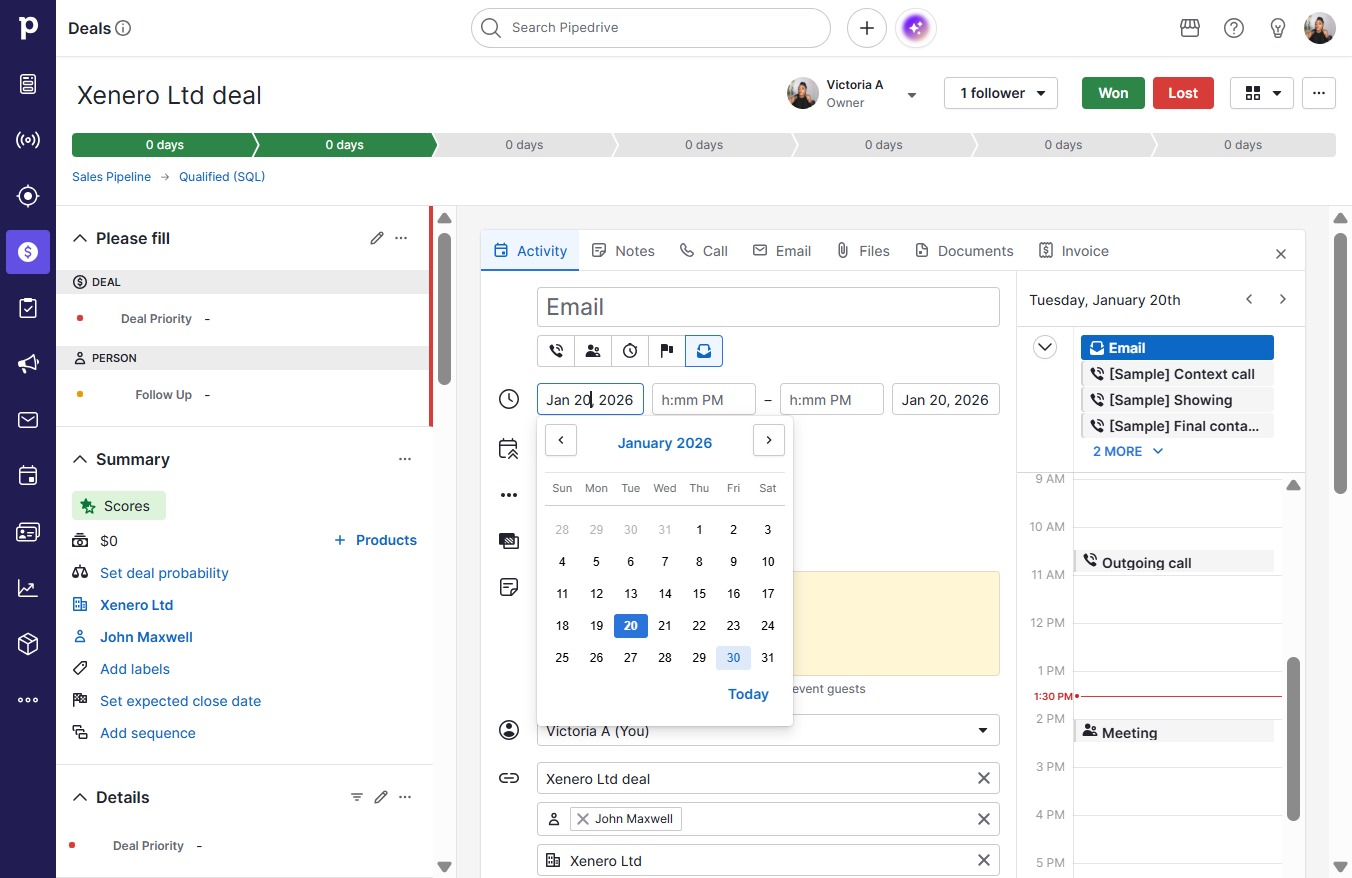Open the Sales Pipeline breadcrumb link
This screenshot has width=1352, height=878.
[x=111, y=177]
